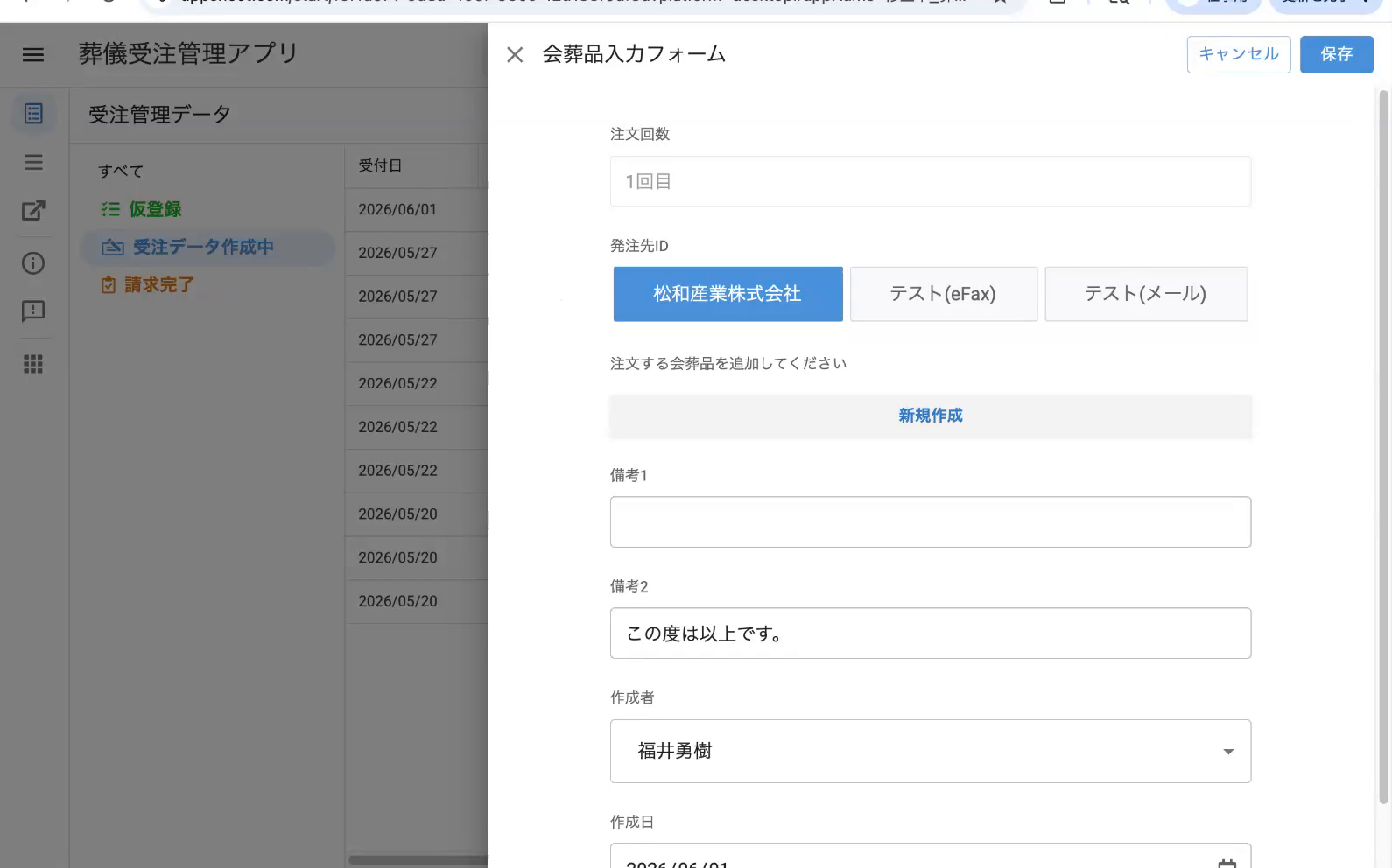Open the apps grid icon in the sidebar
This screenshot has width=1392, height=868.
pos(33,364)
